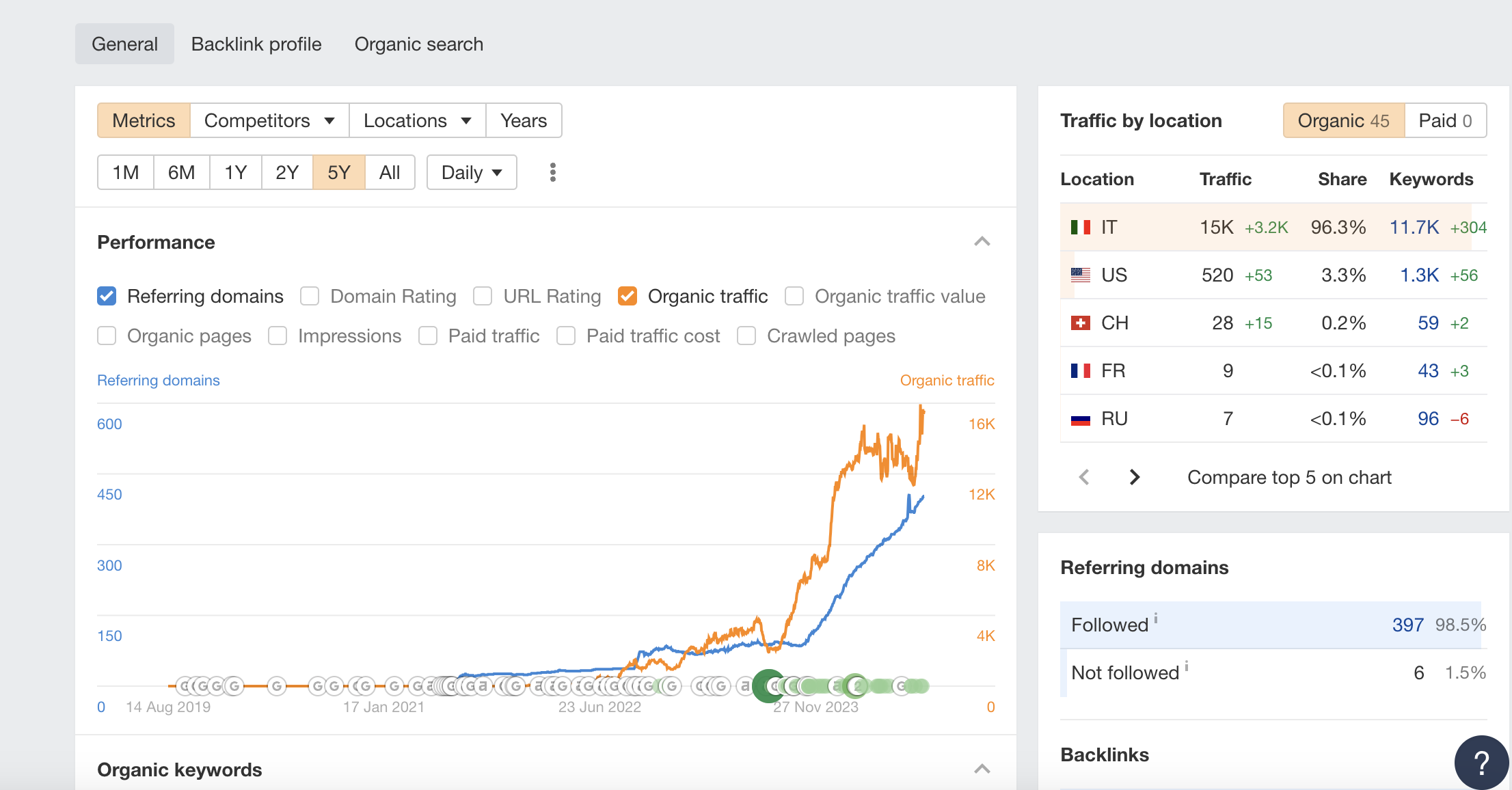The image size is (1512, 790).
Task: Click the Organic traffic axis legend label
Action: pyautogui.click(x=947, y=380)
